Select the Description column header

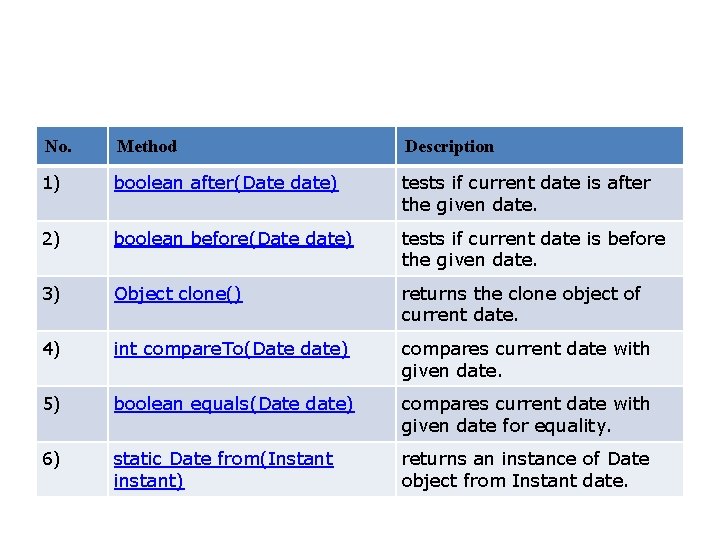click(449, 146)
